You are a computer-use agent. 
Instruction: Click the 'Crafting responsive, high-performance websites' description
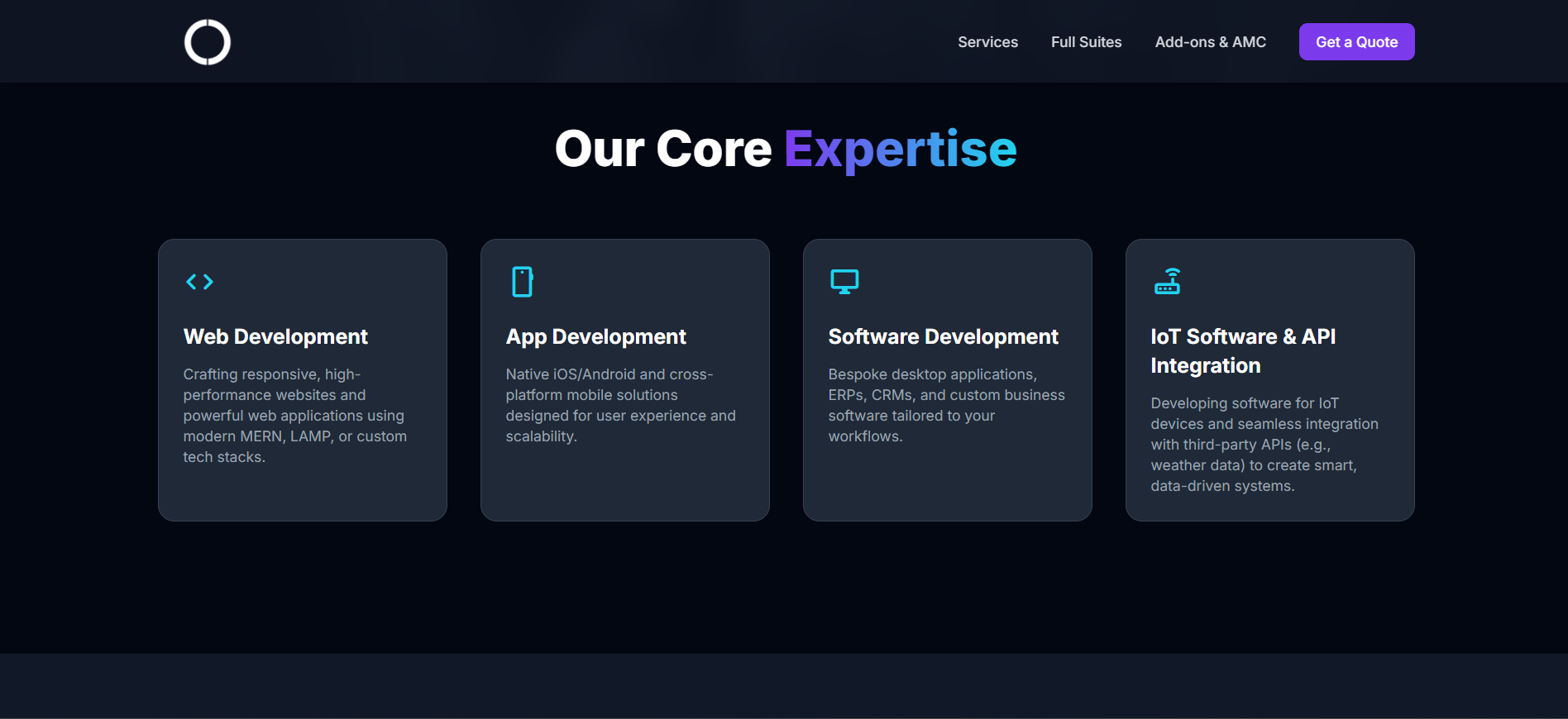295,416
